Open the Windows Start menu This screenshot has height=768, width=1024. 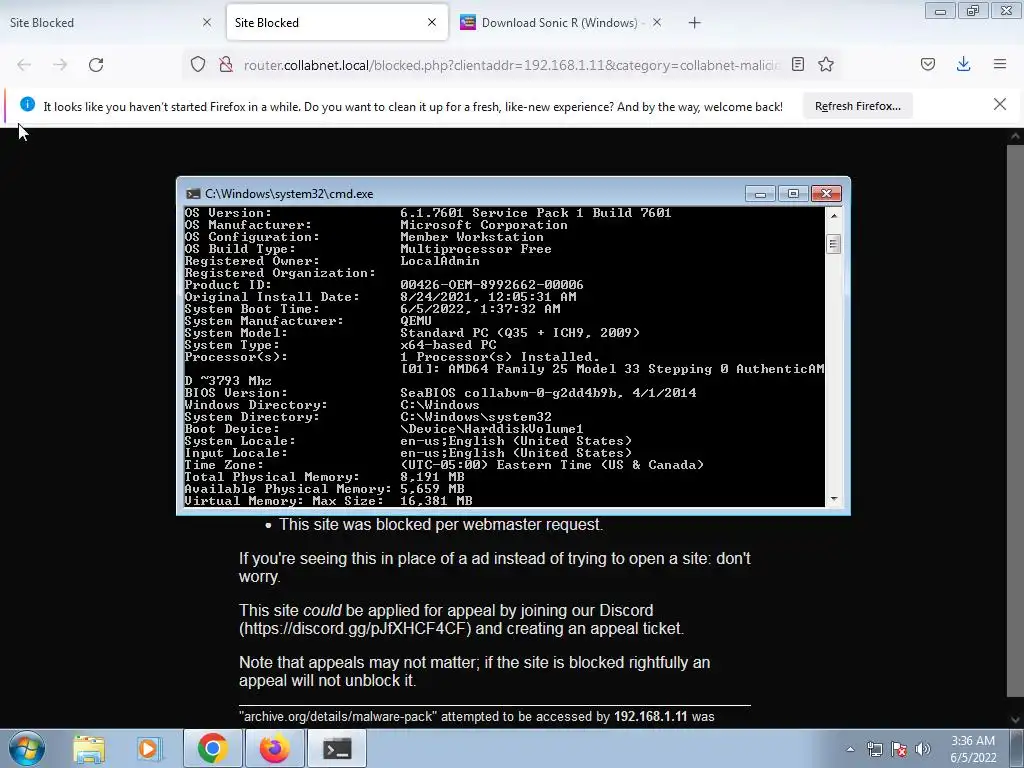coord(26,748)
